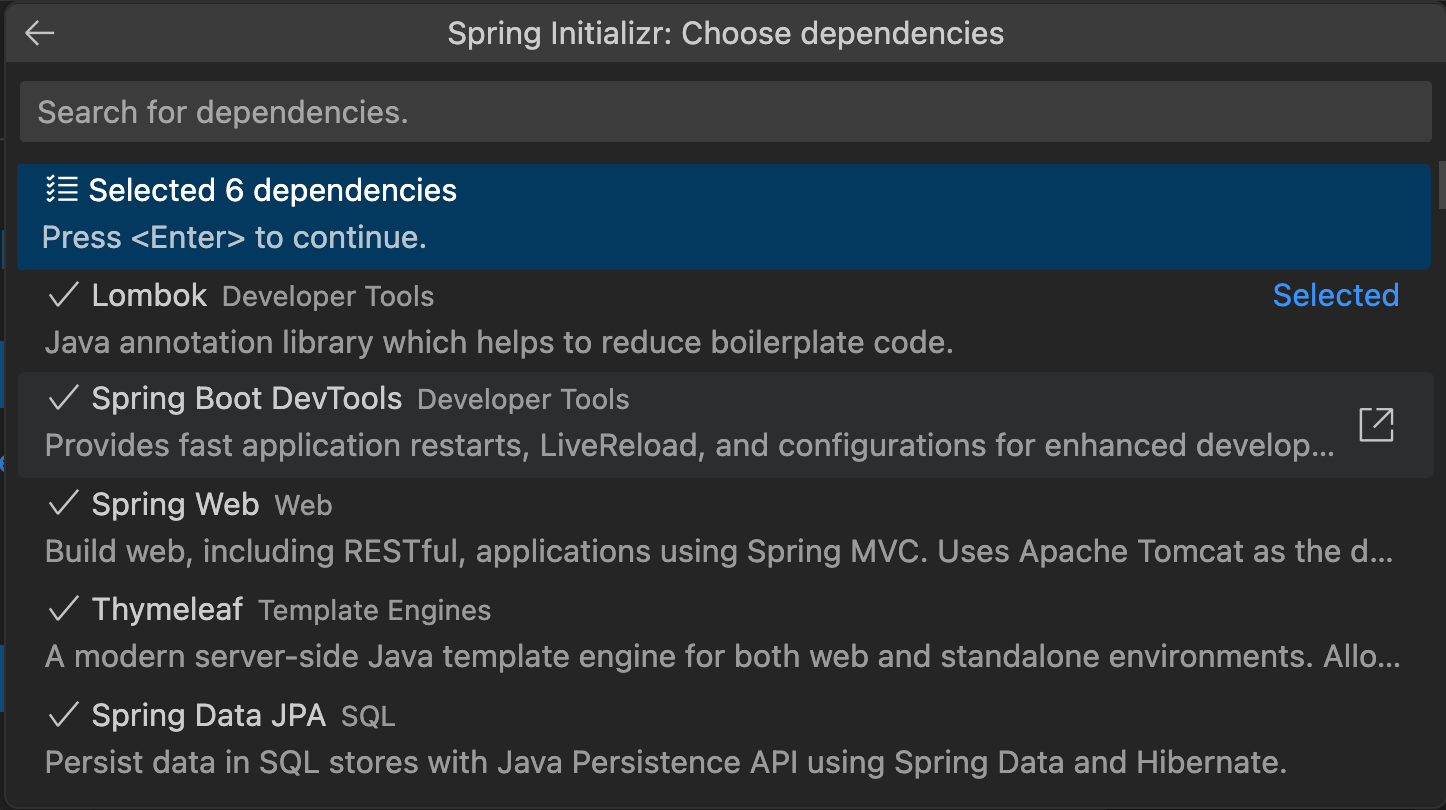Click the Press <Enter> to continue text
Screen dimensions: 1446x810
tap(234, 238)
